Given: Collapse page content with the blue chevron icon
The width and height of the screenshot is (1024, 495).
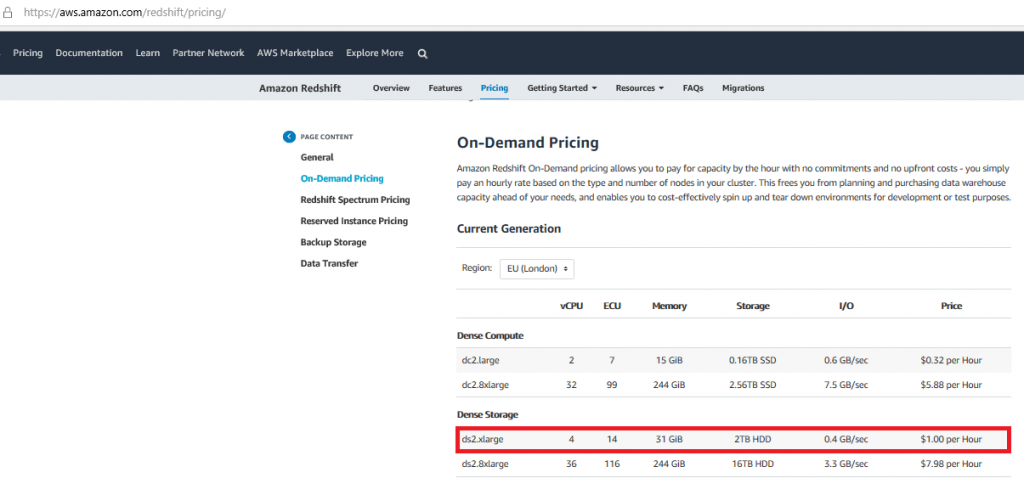Looking at the screenshot, I should click(289, 136).
